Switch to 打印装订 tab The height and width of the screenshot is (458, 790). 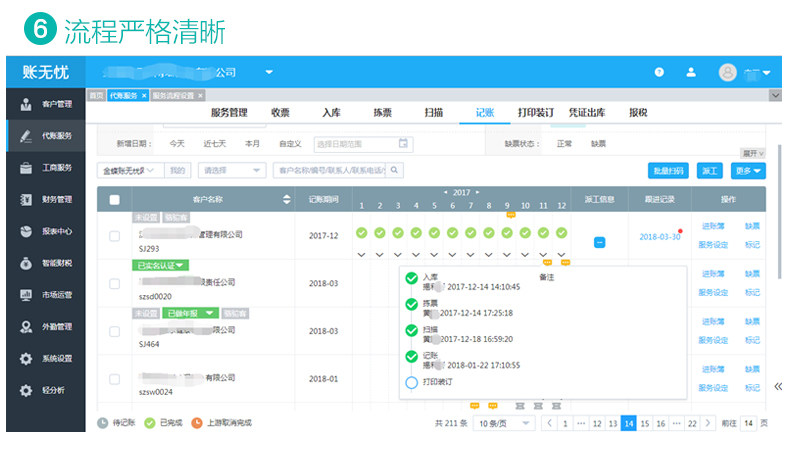(536, 113)
